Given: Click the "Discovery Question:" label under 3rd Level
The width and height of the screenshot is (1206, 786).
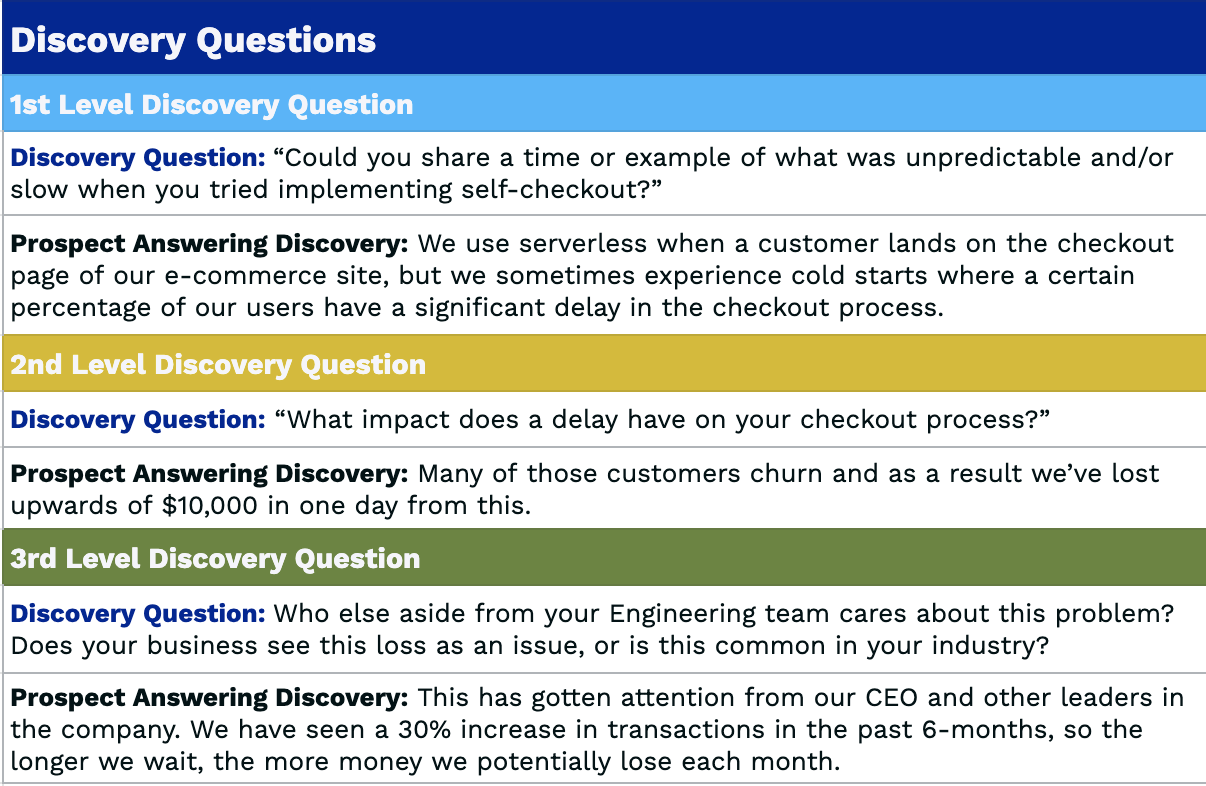Looking at the screenshot, I should point(138,613).
